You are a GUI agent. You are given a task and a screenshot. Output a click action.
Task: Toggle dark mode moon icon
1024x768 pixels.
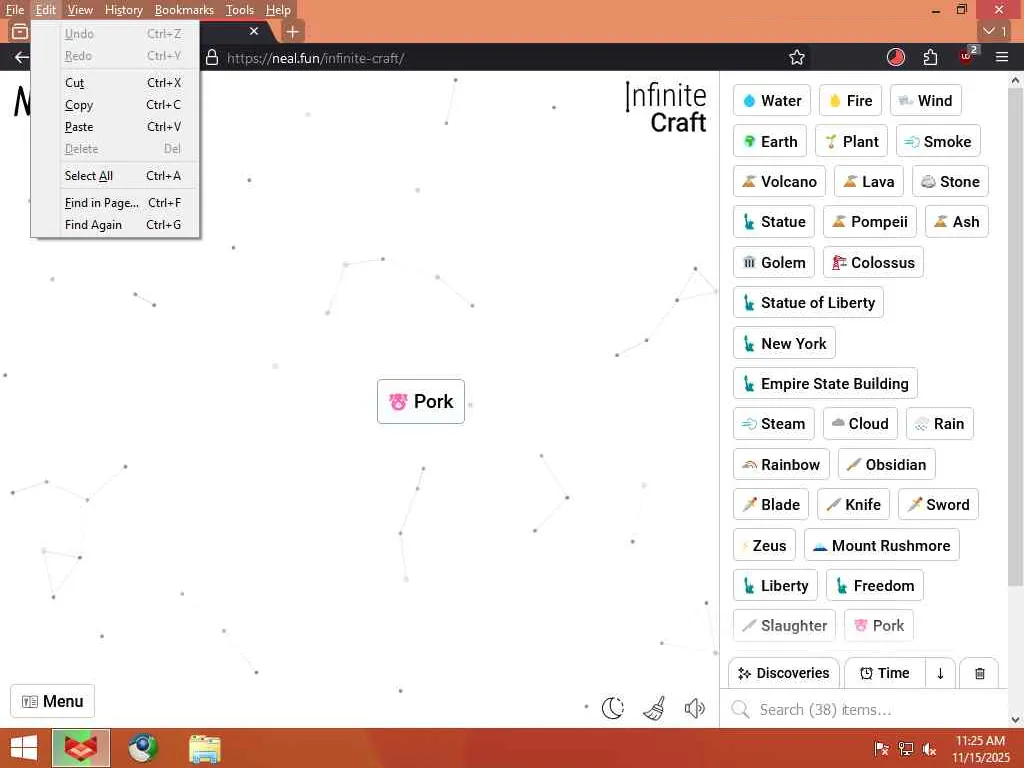point(613,708)
